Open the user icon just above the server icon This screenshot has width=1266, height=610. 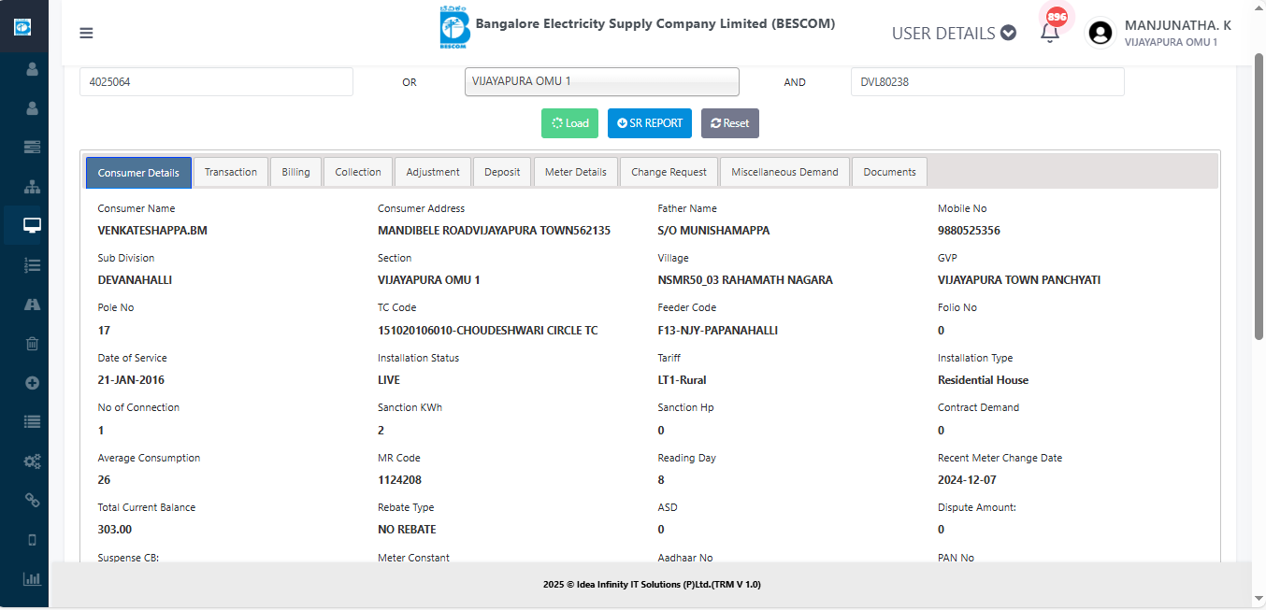tap(32, 108)
